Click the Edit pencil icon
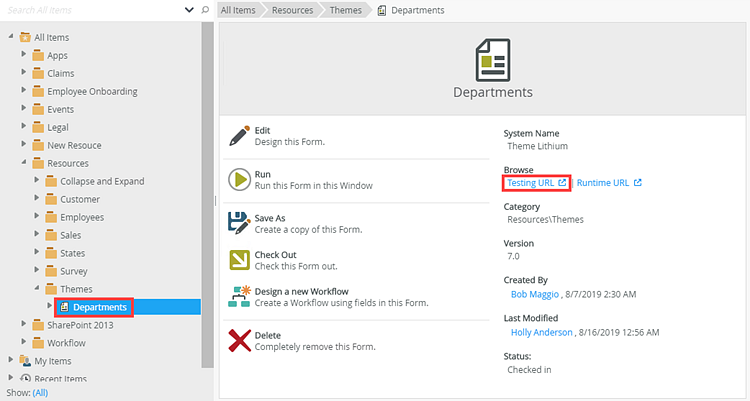This screenshot has height=401, width=750. (239, 136)
